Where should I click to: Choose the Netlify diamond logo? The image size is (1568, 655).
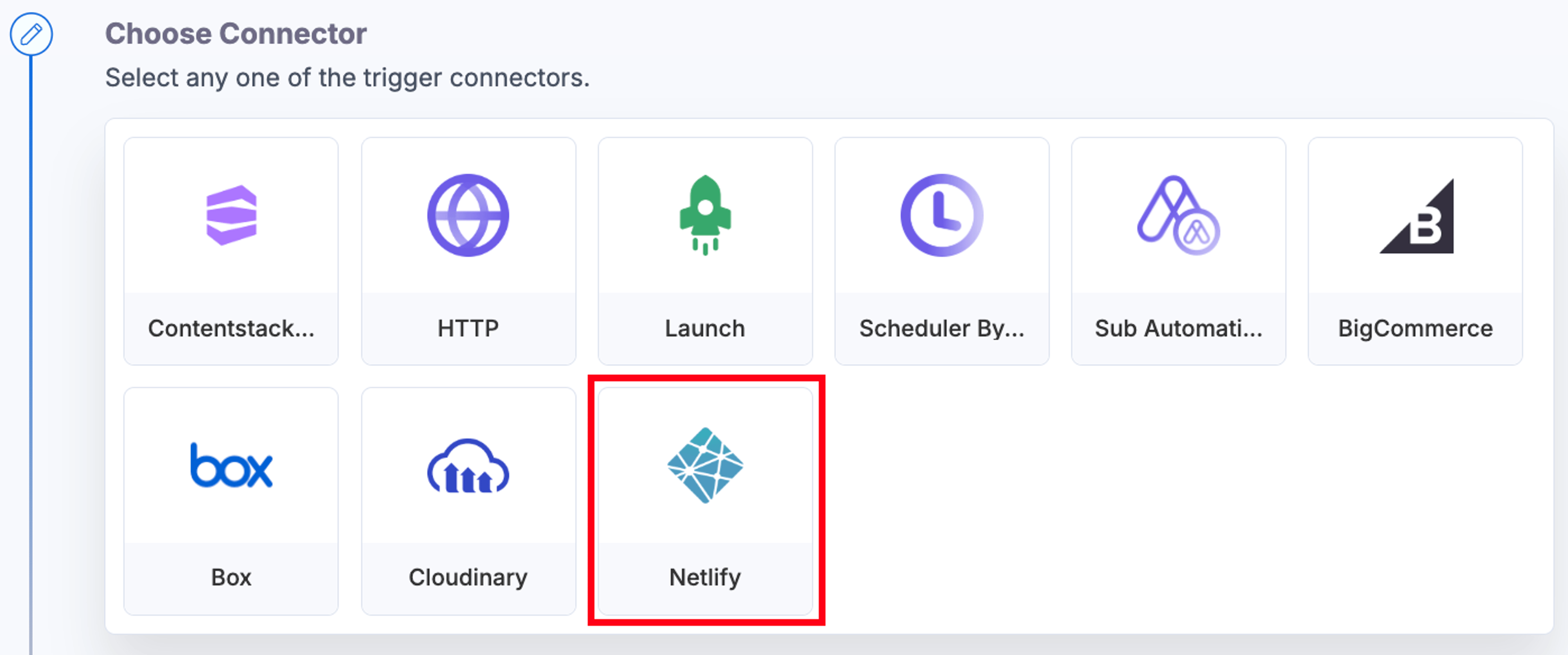tap(705, 465)
